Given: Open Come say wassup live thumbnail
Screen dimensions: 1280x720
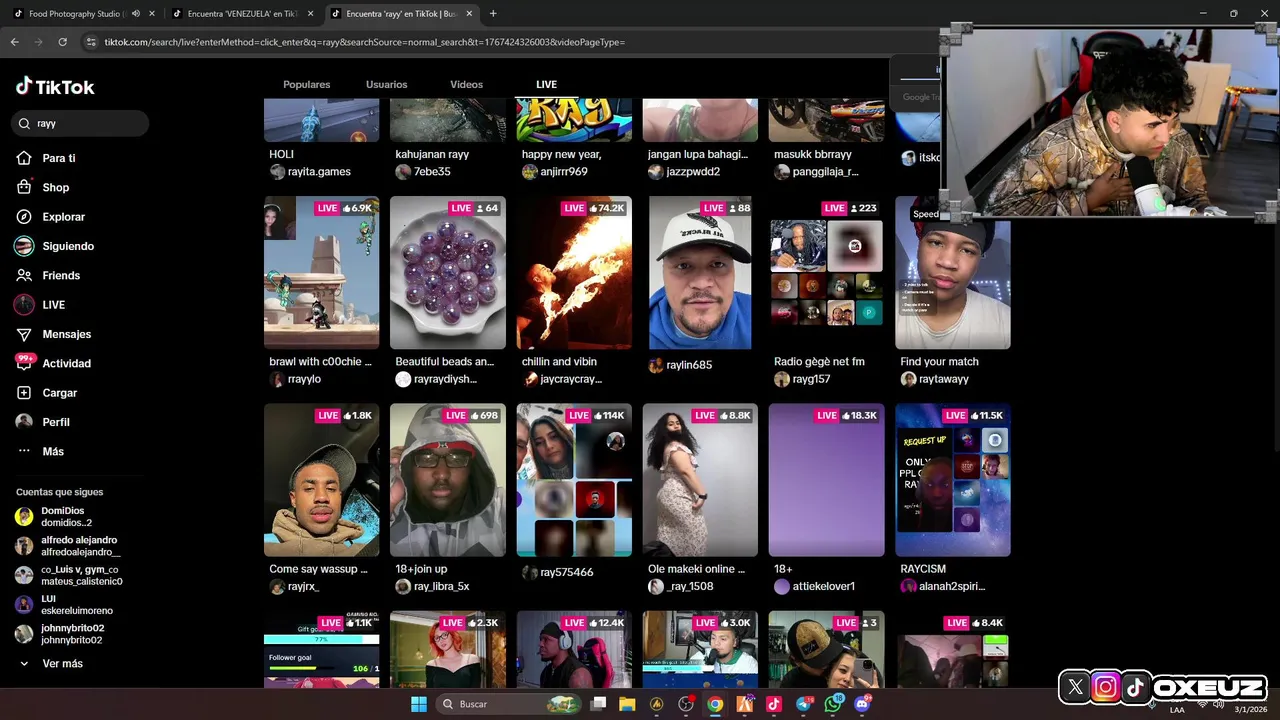Looking at the screenshot, I should pyautogui.click(x=321, y=480).
